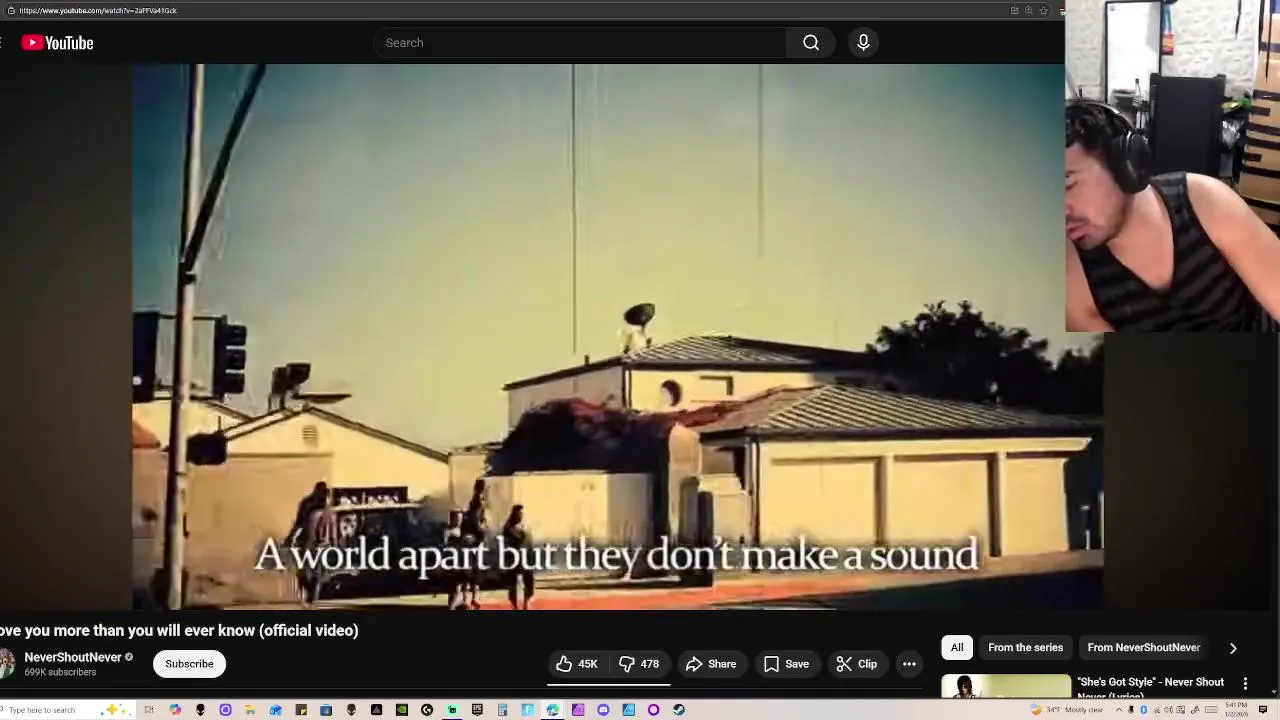Open the weather widget showing 34°F
The height and width of the screenshot is (720, 1280).
1067,710
